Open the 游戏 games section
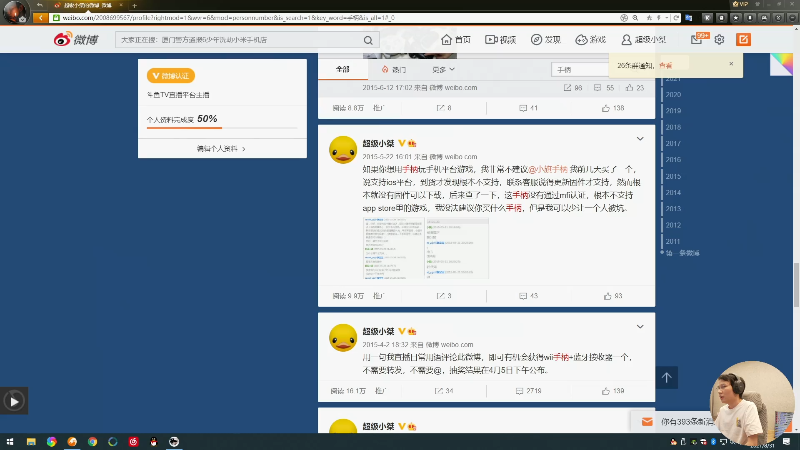Screen dimensions: 800x450 [x=590, y=39]
